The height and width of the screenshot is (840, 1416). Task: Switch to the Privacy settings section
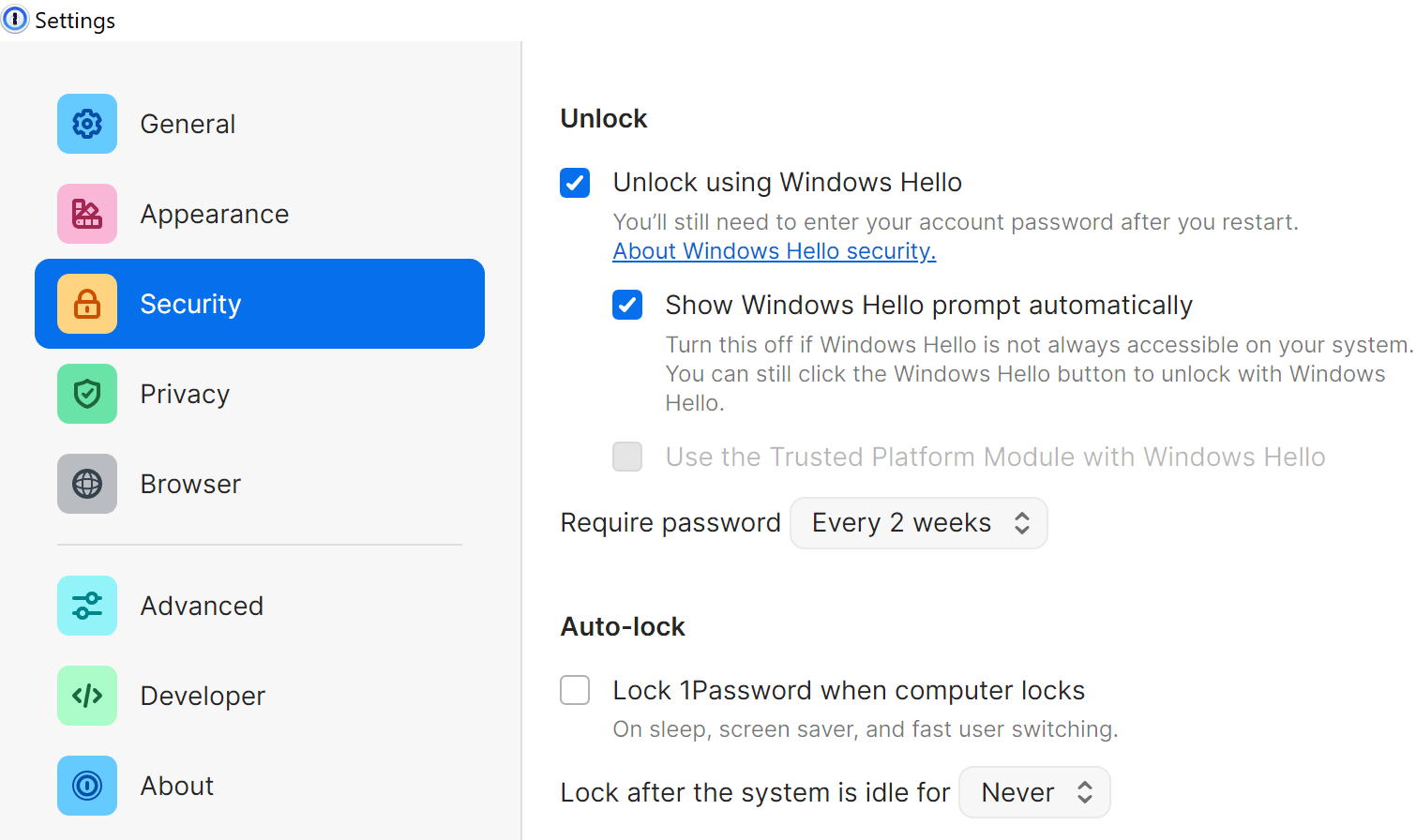[x=185, y=393]
